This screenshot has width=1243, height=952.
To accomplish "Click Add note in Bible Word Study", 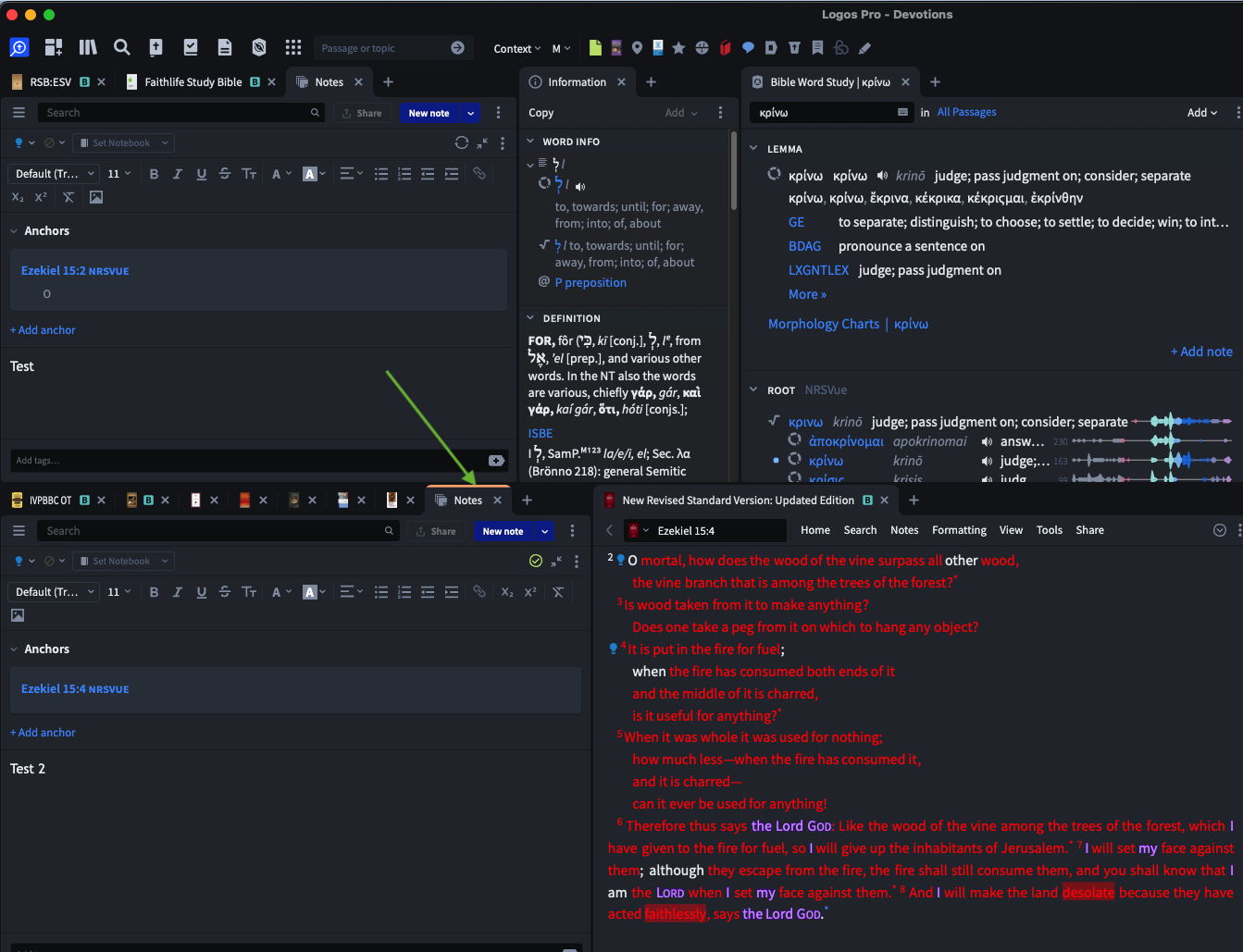I will click(1201, 352).
